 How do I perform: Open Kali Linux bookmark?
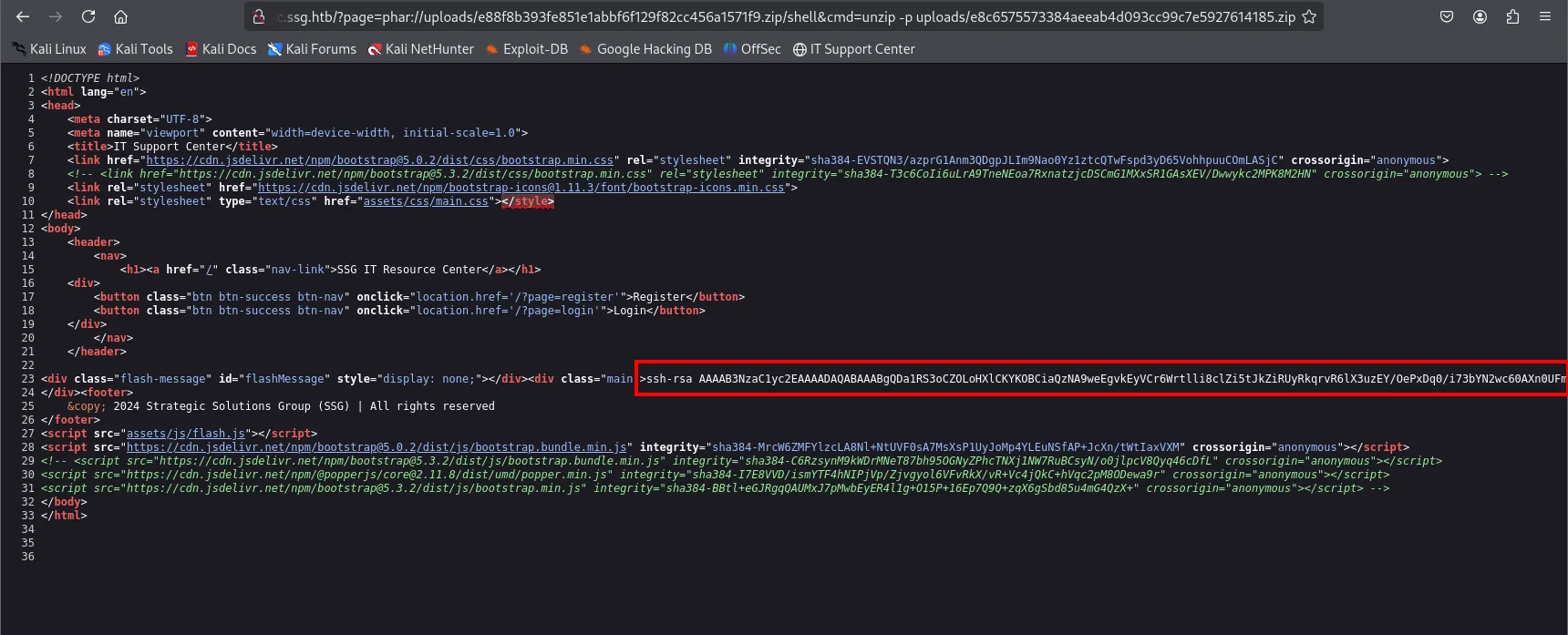48,49
